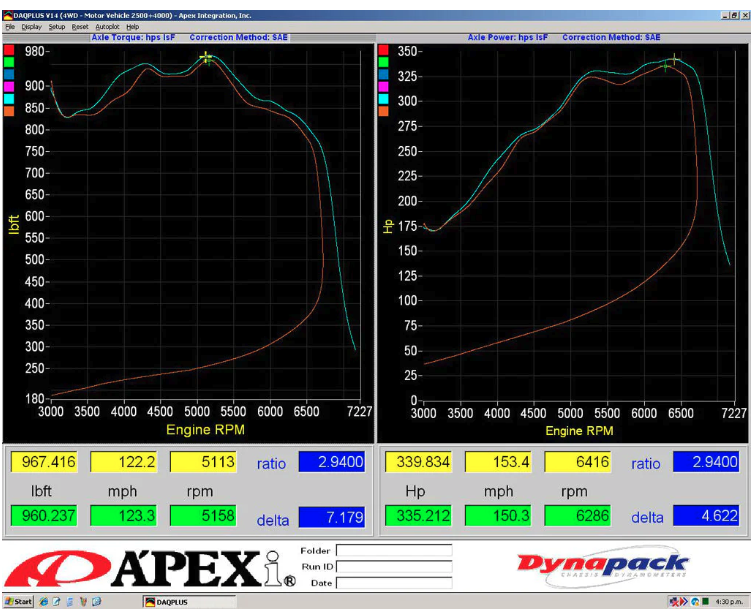Click the fifth quick launch icon
Viewport: 753px width, 612px height.
coord(97,601)
